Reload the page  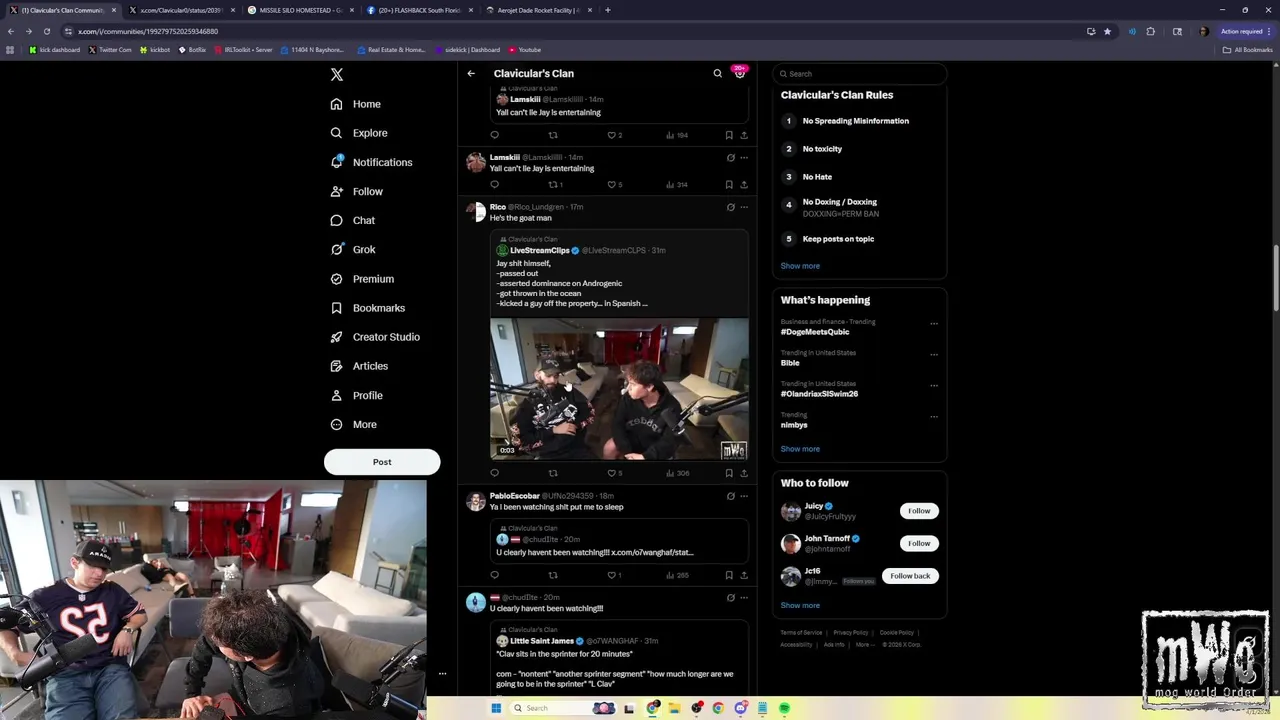tap(46, 31)
